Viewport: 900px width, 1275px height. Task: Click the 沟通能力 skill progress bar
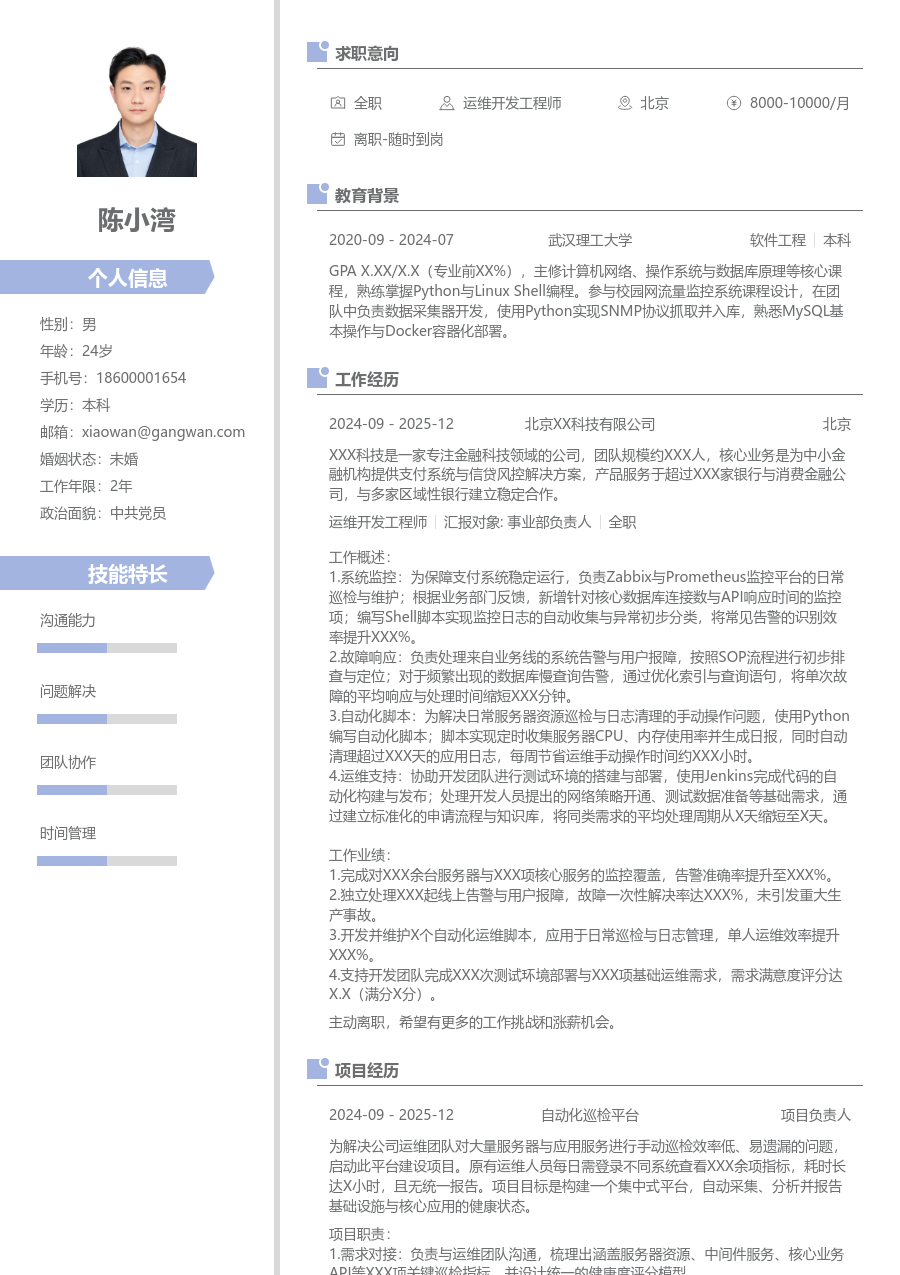coord(107,647)
